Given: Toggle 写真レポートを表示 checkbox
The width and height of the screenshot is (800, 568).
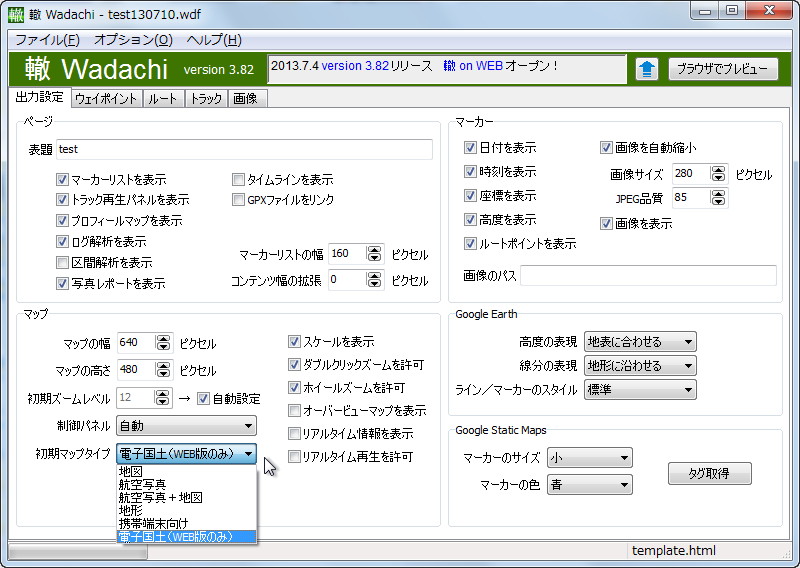Looking at the screenshot, I should click(62, 283).
